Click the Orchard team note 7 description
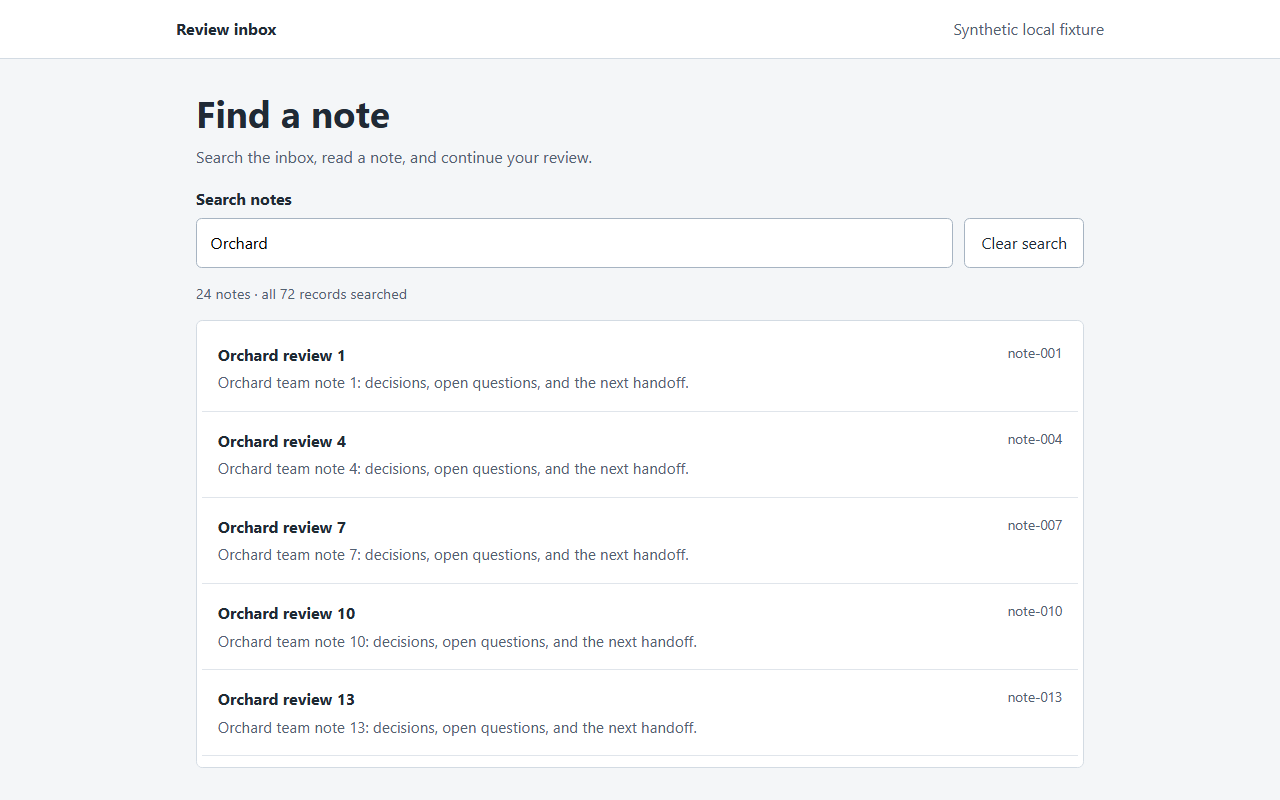The width and height of the screenshot is (1280, 800). (x=453, y=555)
